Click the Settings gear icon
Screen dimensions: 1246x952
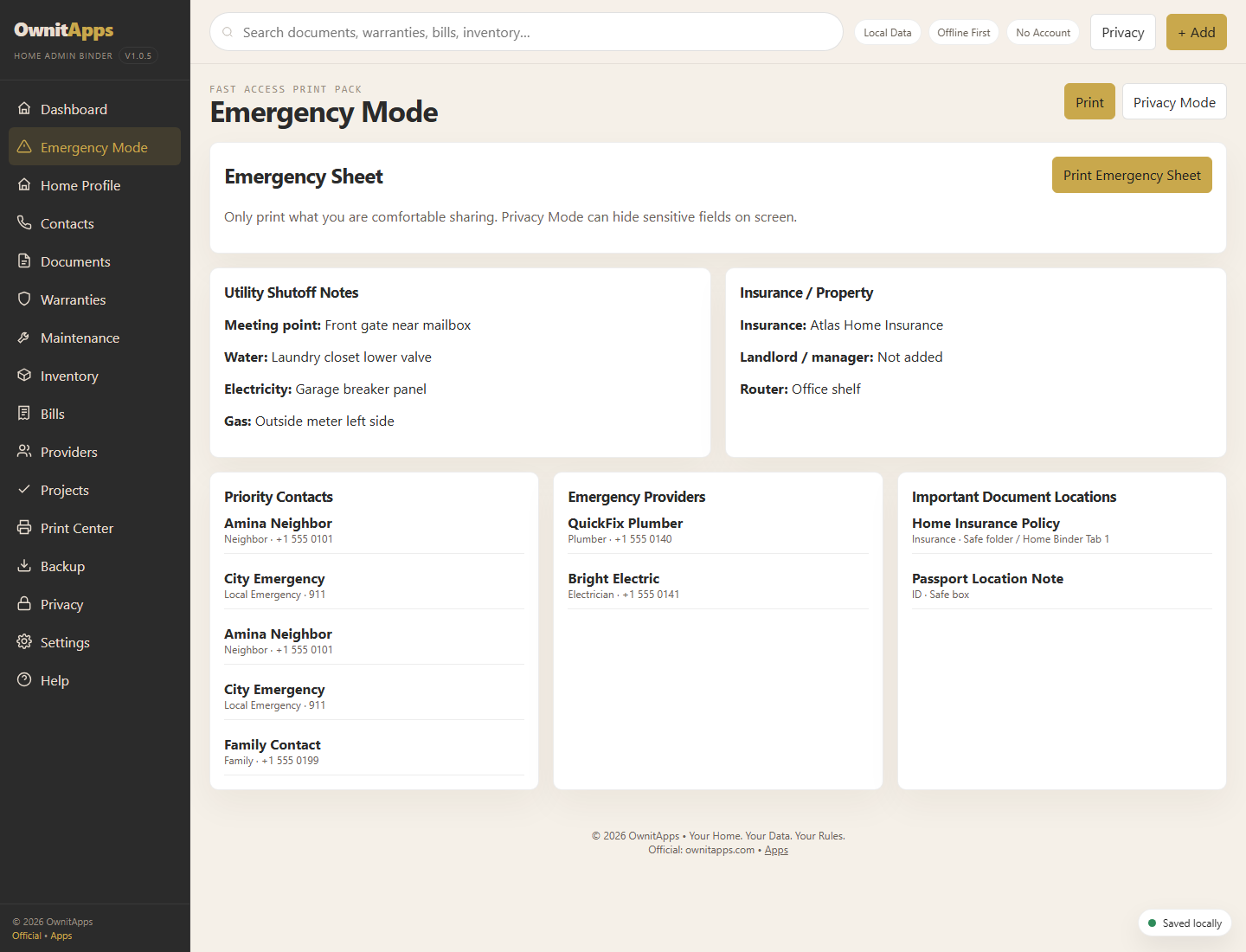pos(24,642)
